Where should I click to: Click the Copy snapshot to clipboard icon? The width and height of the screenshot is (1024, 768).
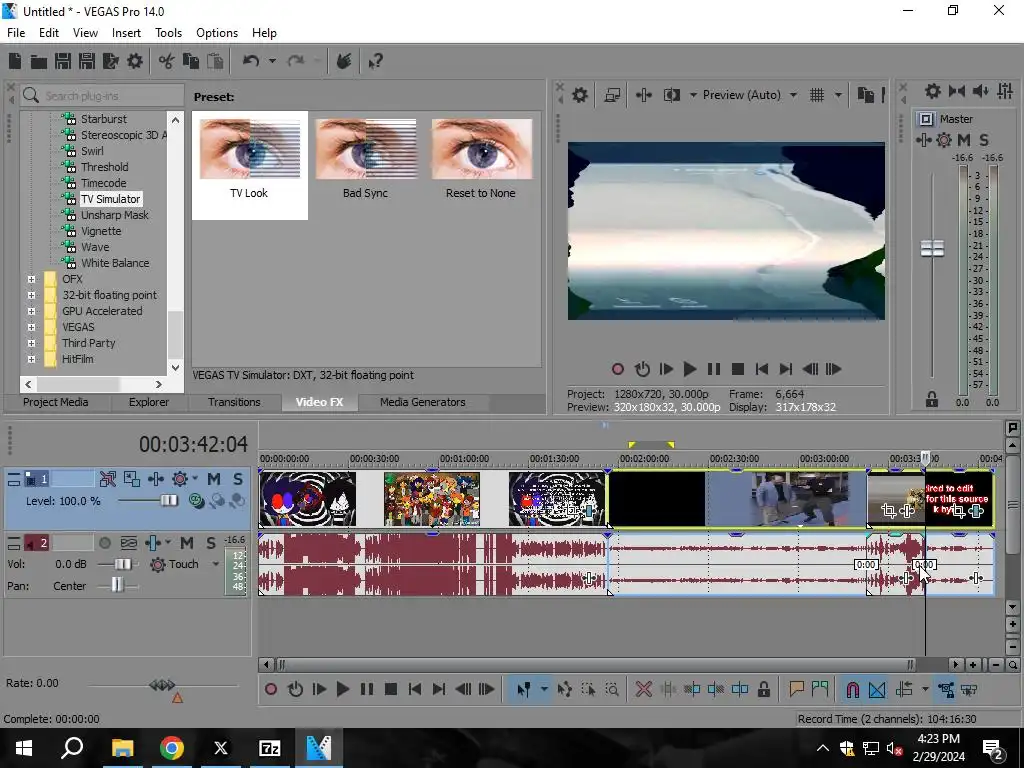tap(865, 95)
